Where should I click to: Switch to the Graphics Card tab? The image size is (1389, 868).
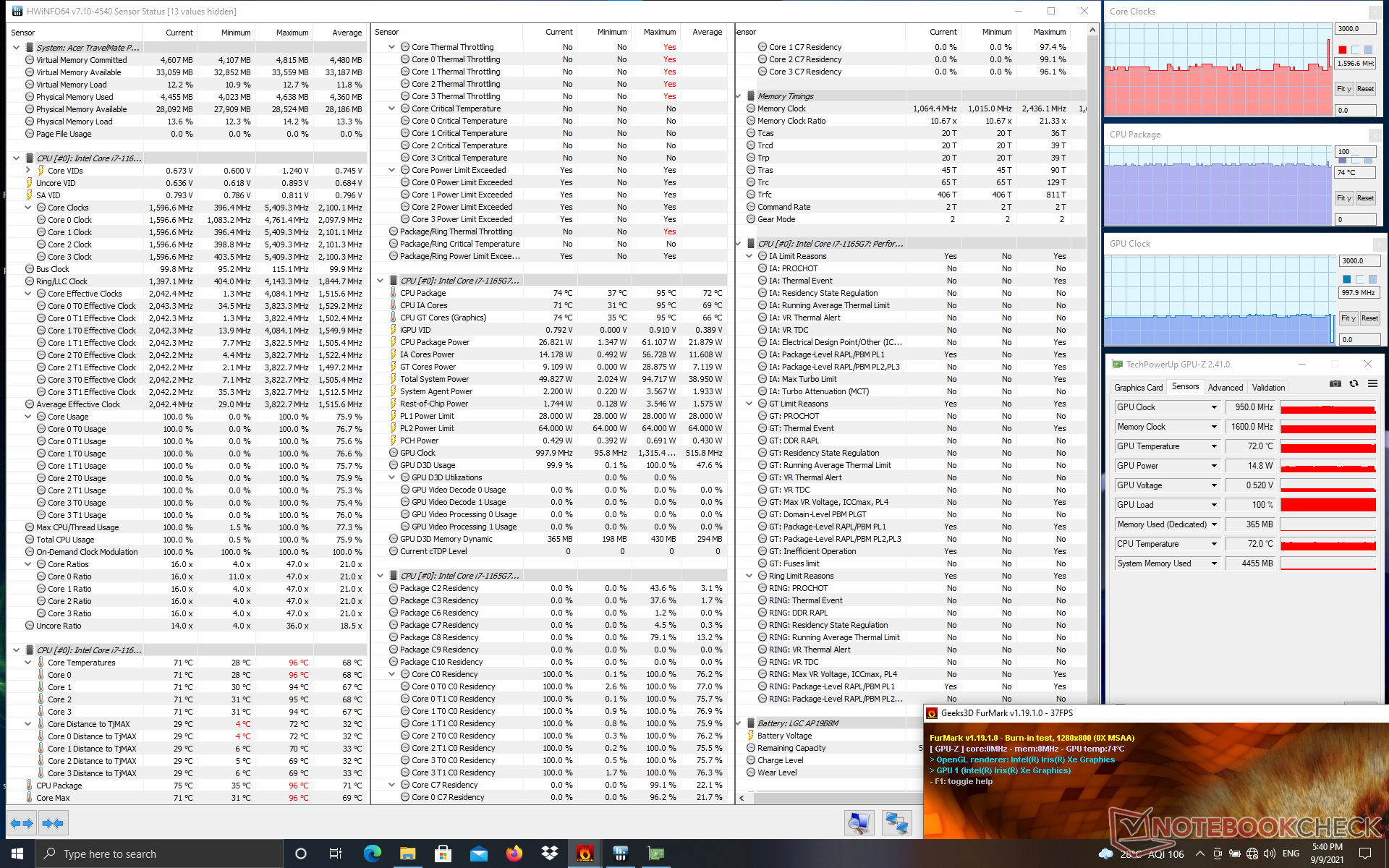click(x=1138, y=388)
